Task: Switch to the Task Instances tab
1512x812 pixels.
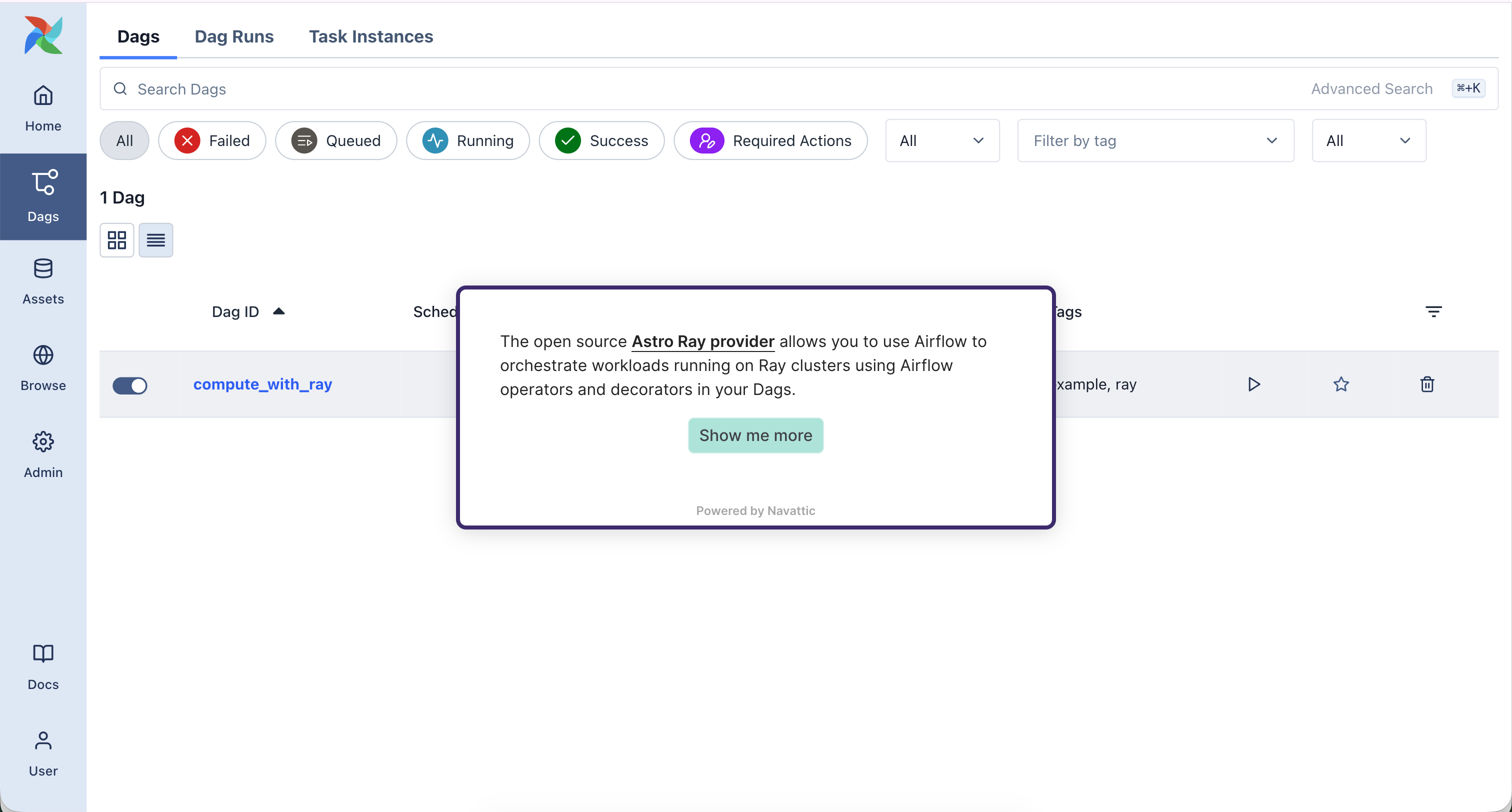Action: [x=371, y=36]
